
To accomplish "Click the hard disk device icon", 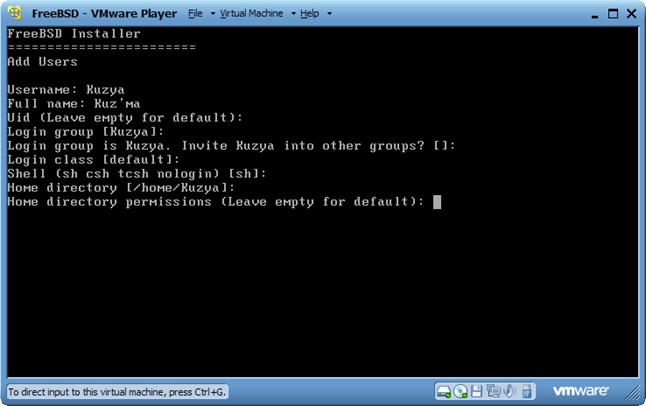I will click(x=444, y=390).
